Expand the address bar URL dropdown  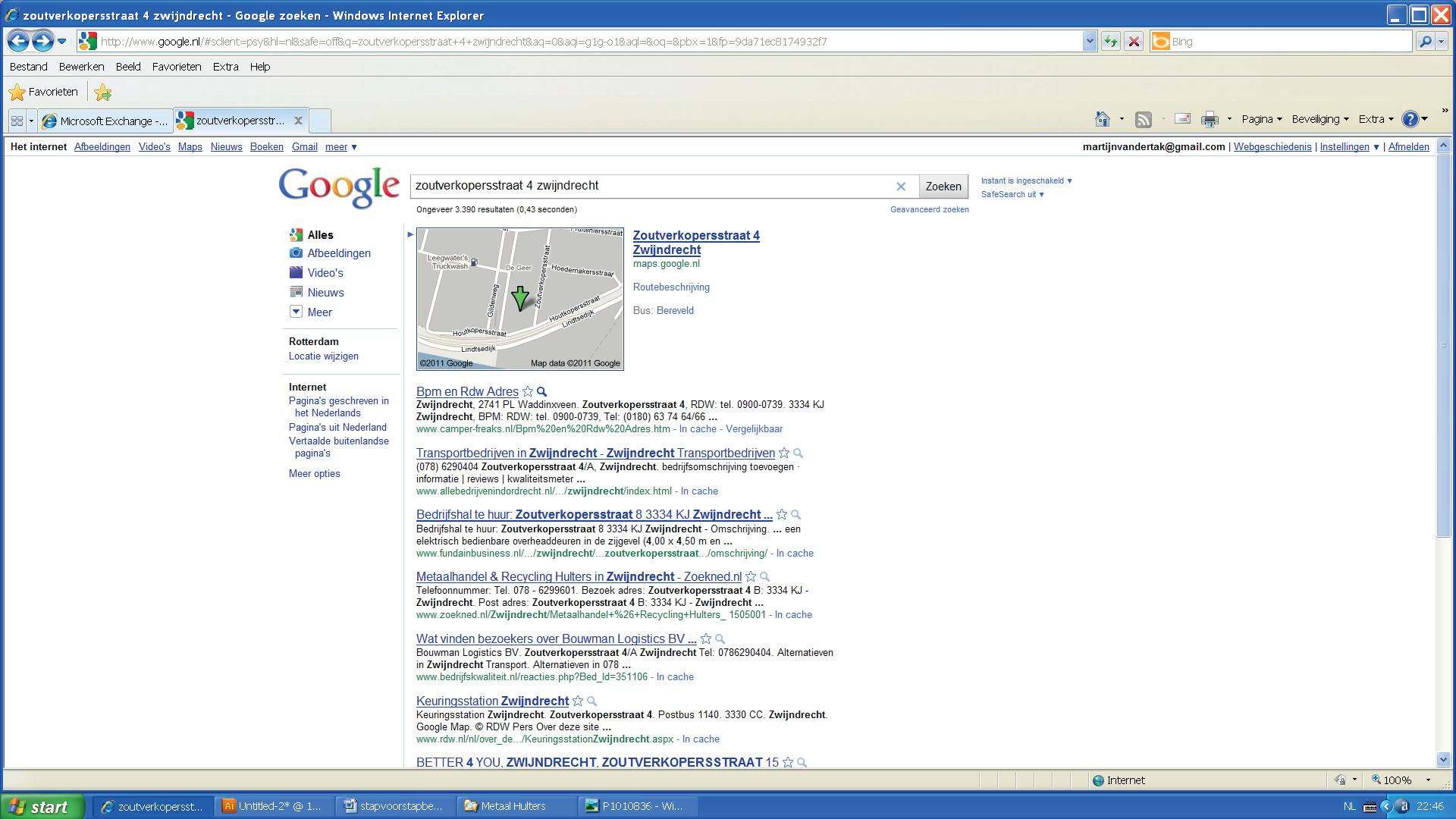[1090, 42]
